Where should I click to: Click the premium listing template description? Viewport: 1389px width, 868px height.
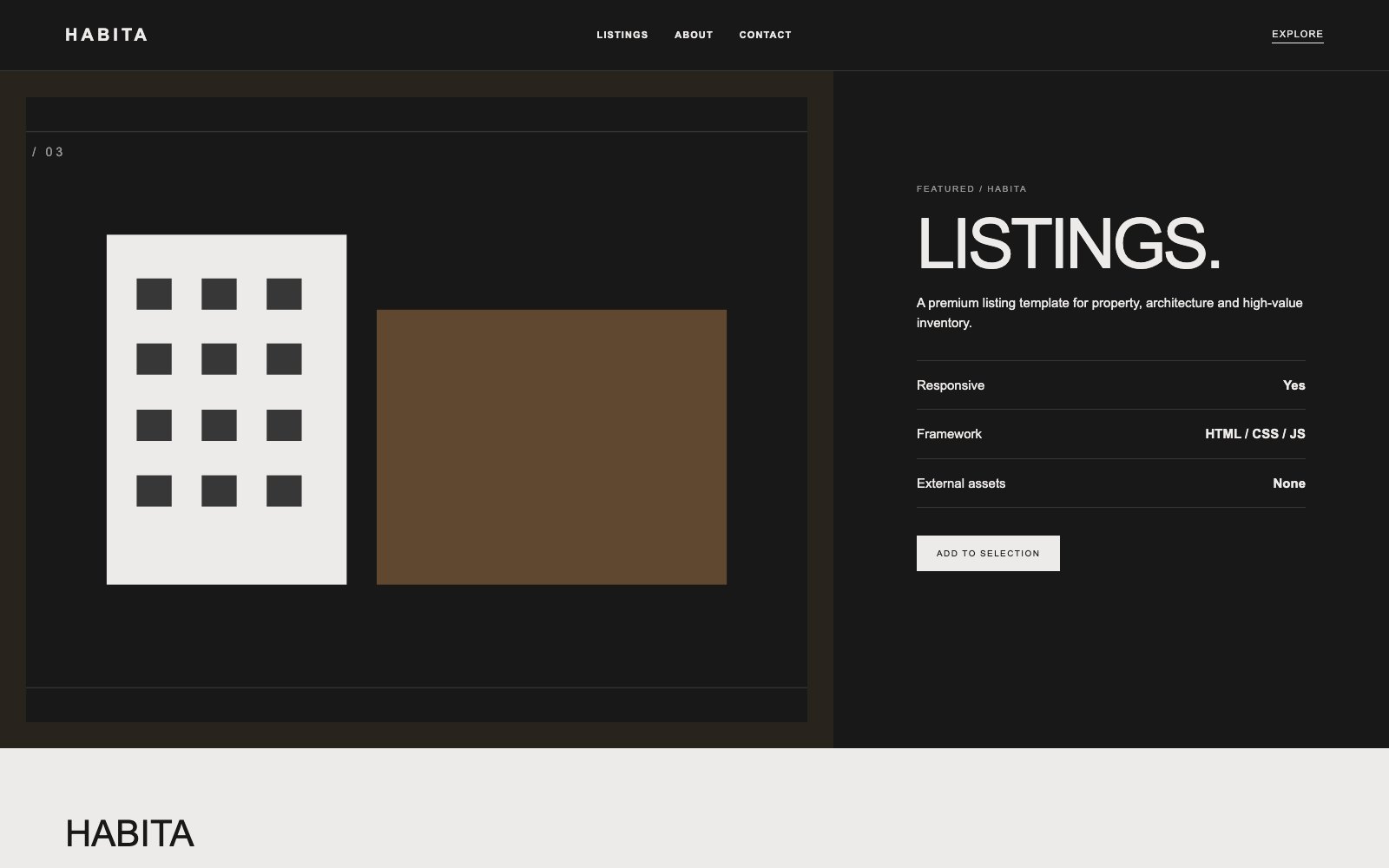1109,312
